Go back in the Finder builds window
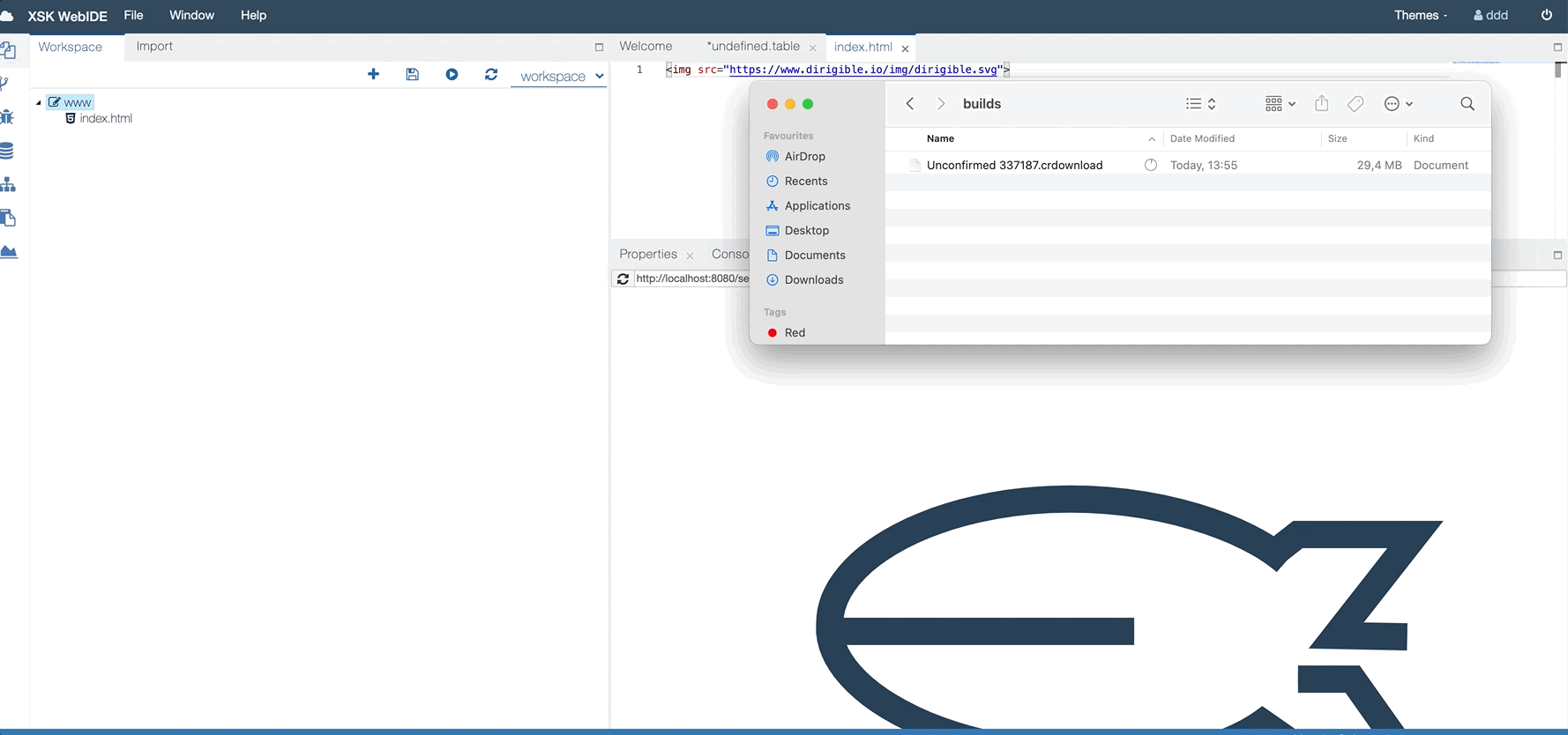Image resolution: width=1568 pixels, height=735 pixels. tap(910, 104)
